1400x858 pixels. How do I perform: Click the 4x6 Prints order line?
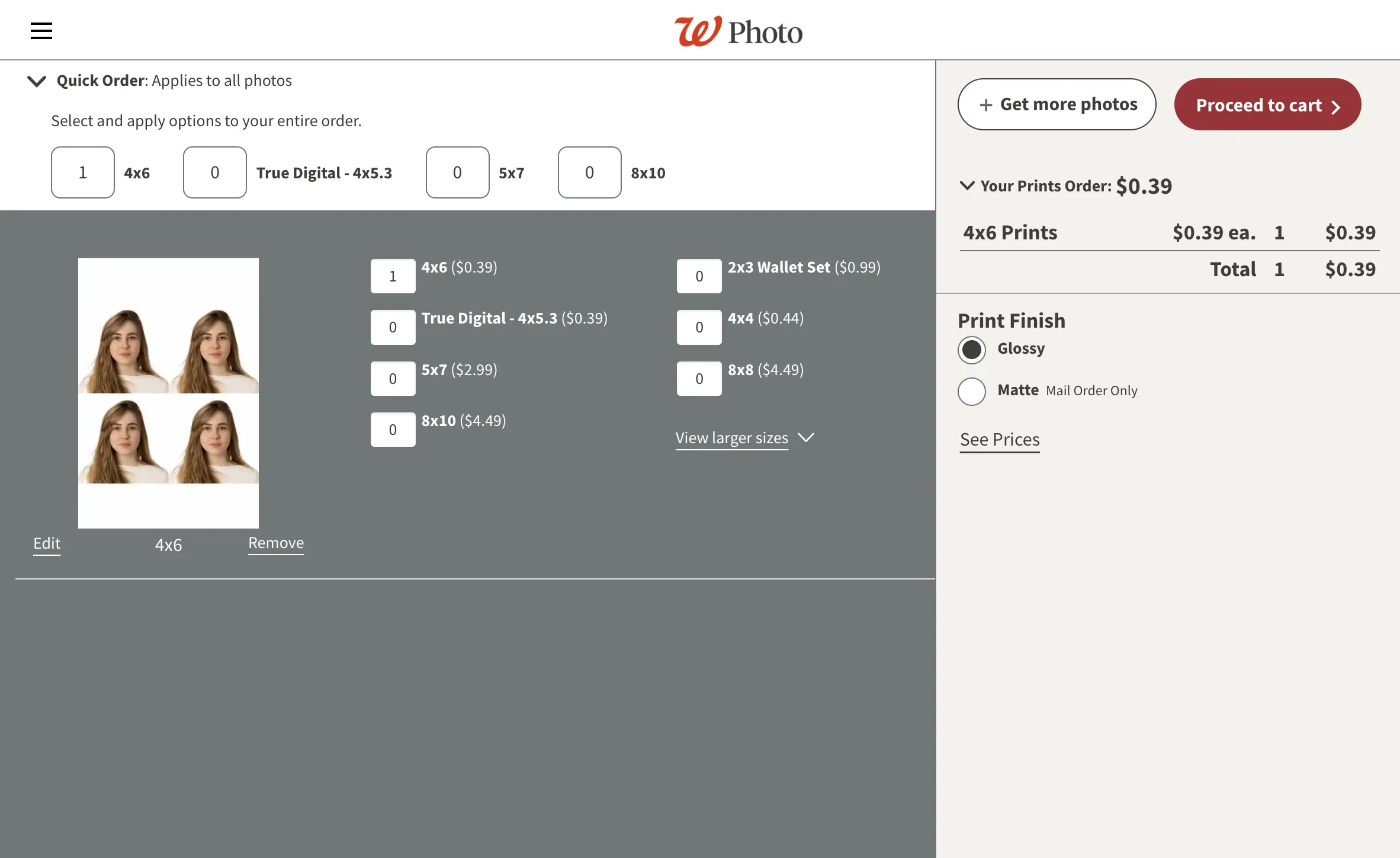click(x=1169, y=232)
